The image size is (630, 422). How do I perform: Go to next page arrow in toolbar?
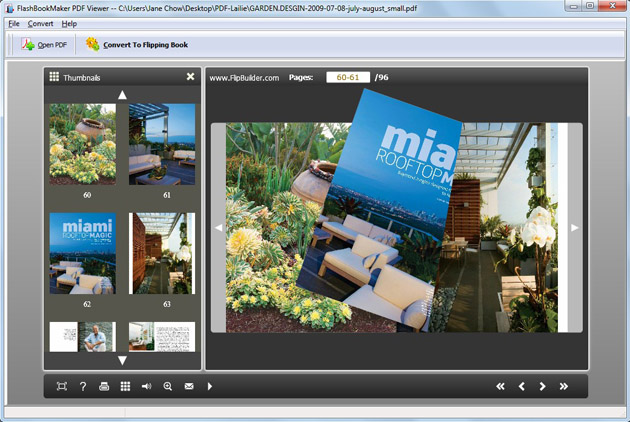point(543,386)
